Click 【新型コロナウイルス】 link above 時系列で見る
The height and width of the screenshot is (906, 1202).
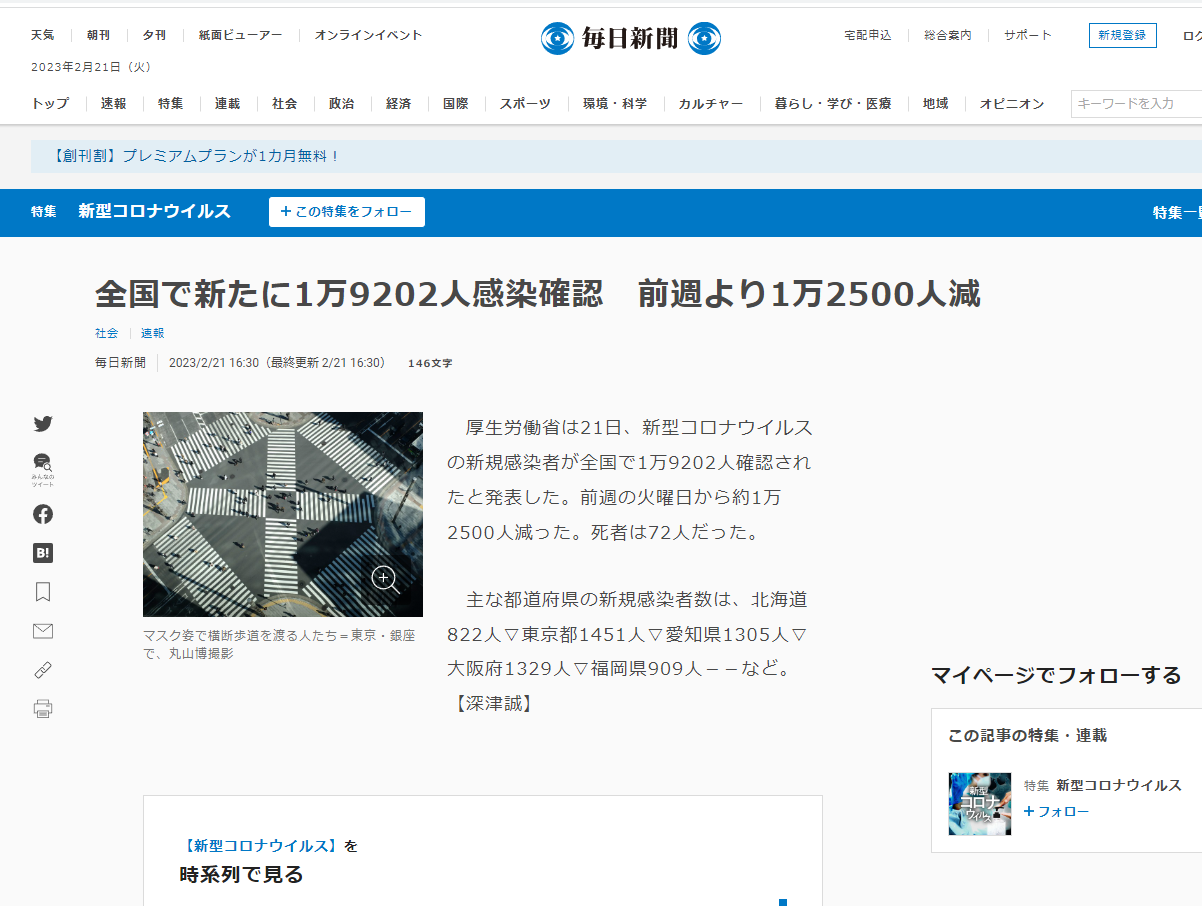[261, 845]
